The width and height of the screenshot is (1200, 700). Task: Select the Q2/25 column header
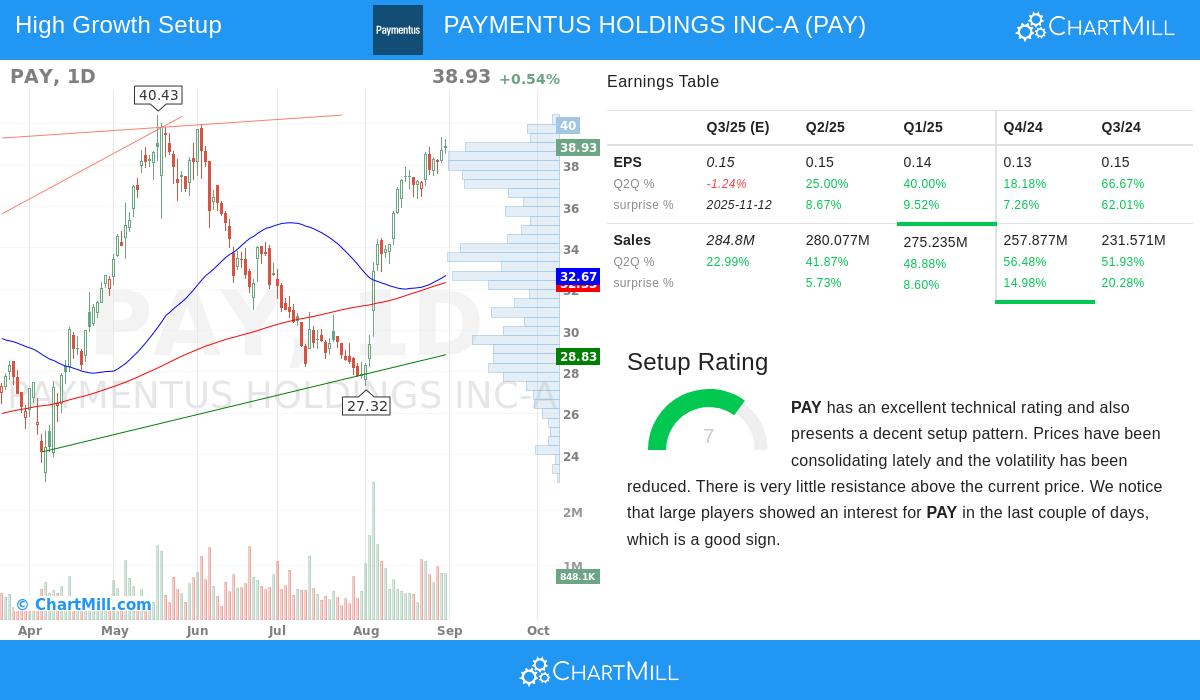point(825,127)
